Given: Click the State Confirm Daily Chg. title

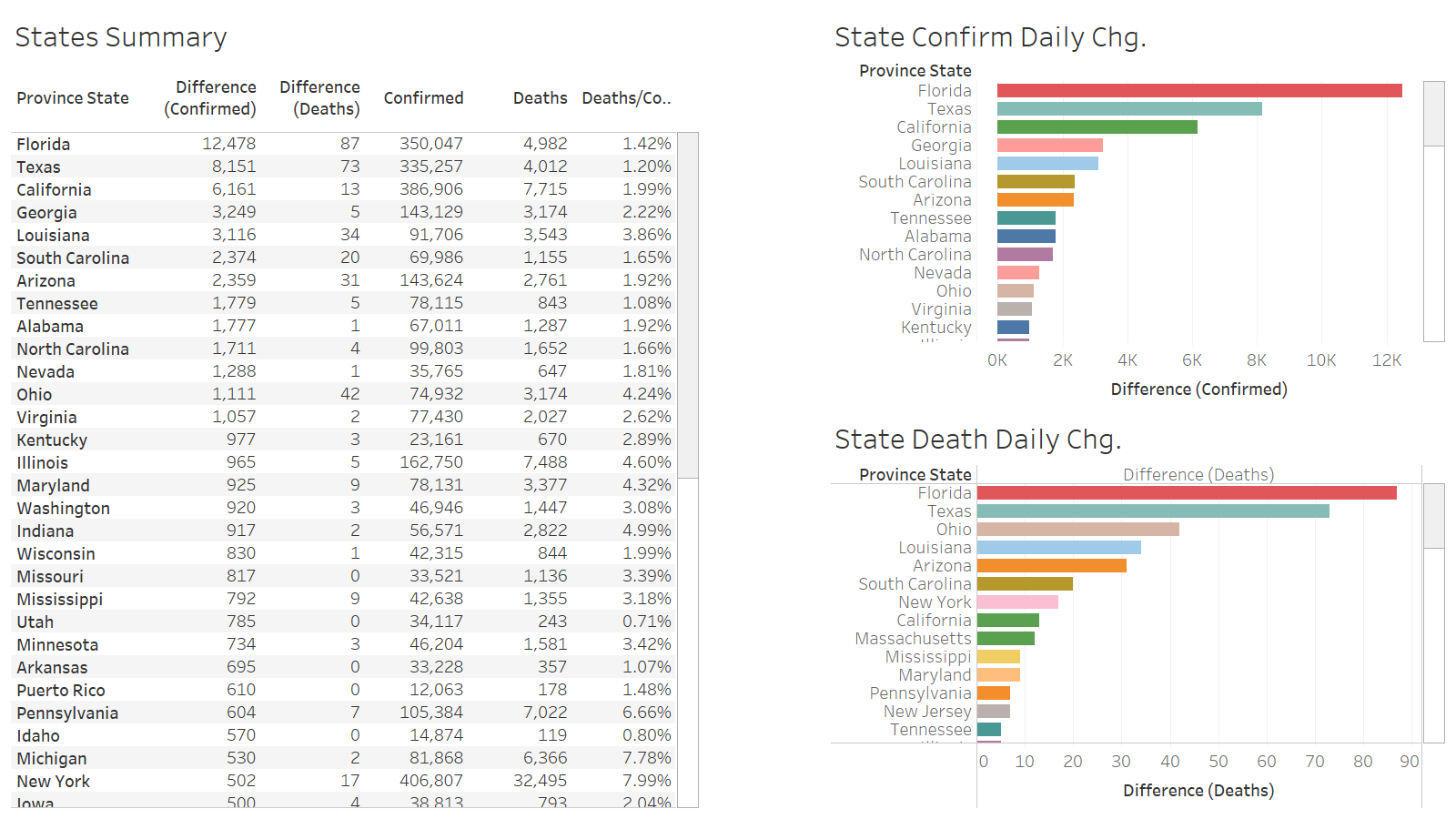Looking at the screenshot, I should pyautogui.click(x=990, y=37).
